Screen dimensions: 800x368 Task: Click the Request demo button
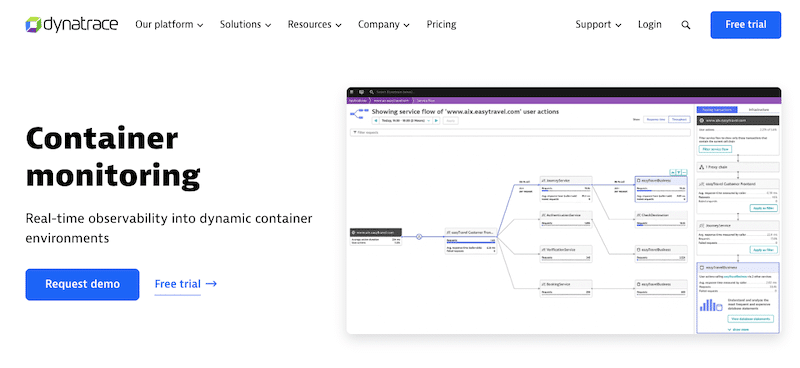click(x=82, y=284)
